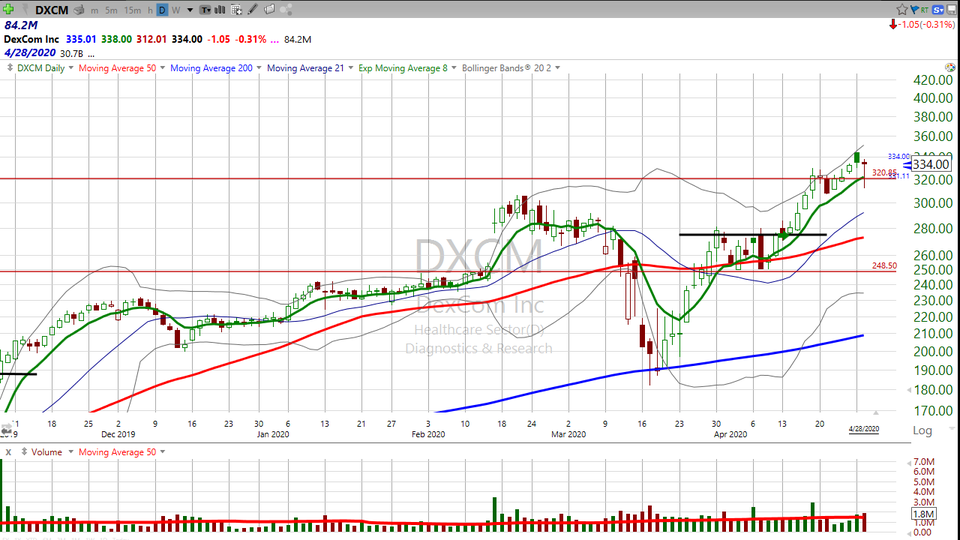This screenshot has width=960, height=540.
Task: Click the green RT realtime indicator
Action: (924, 10)
